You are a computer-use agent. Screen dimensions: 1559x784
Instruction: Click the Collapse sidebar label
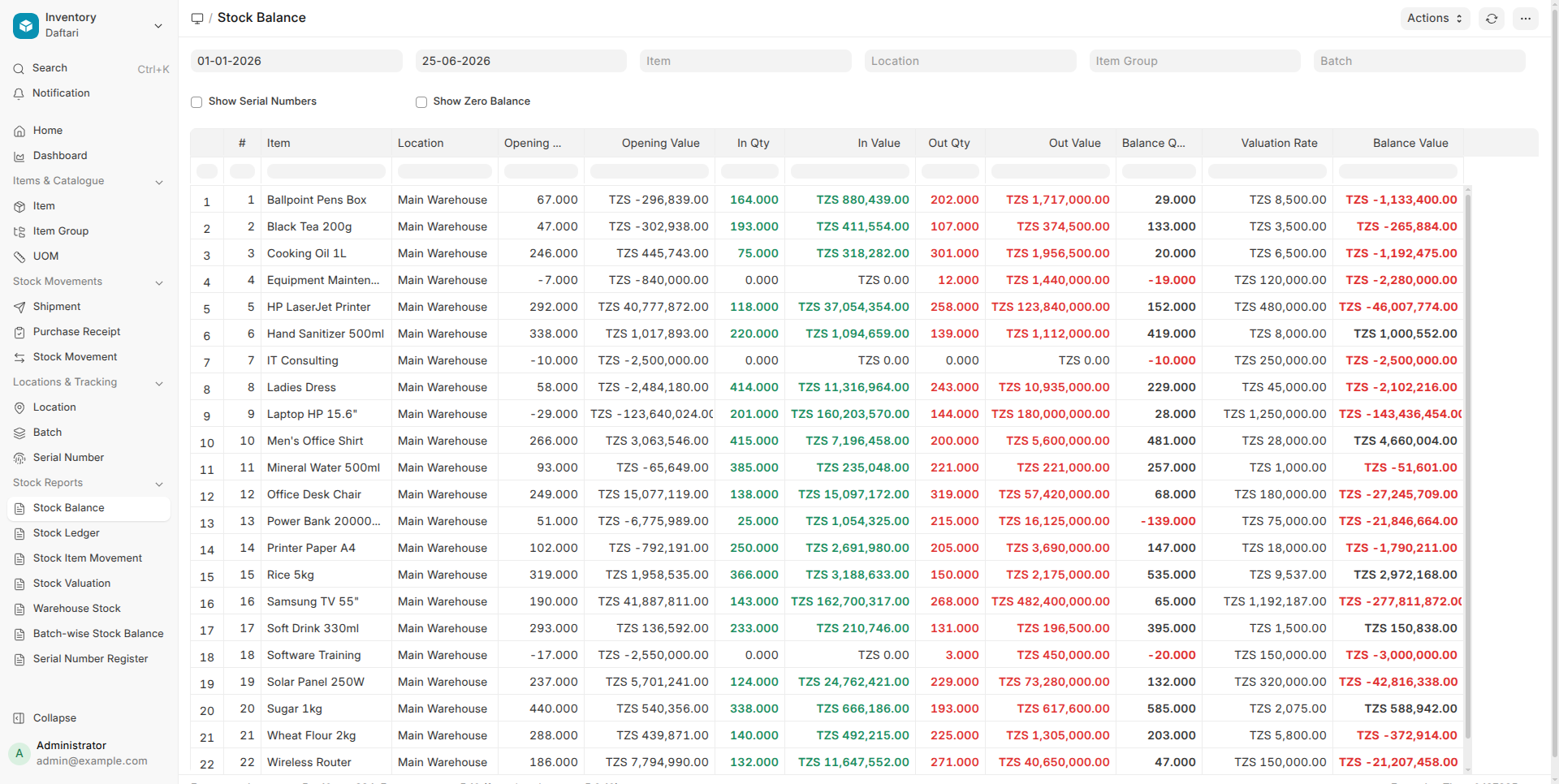pos(54,718)
